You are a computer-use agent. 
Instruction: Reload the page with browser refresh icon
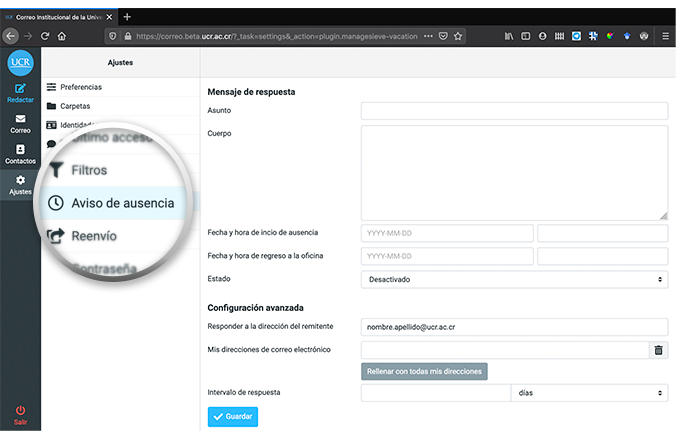[x=45, y=36]
